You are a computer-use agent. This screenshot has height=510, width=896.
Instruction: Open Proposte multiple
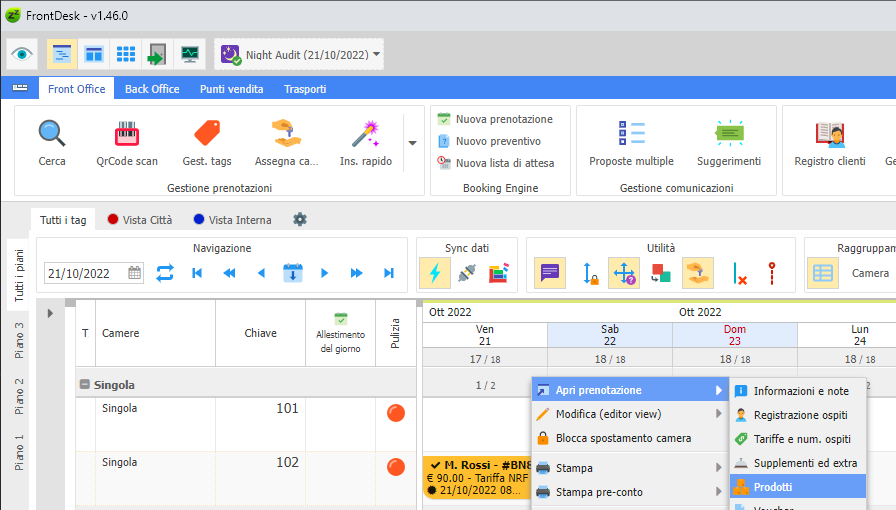[x=631, y=142]
